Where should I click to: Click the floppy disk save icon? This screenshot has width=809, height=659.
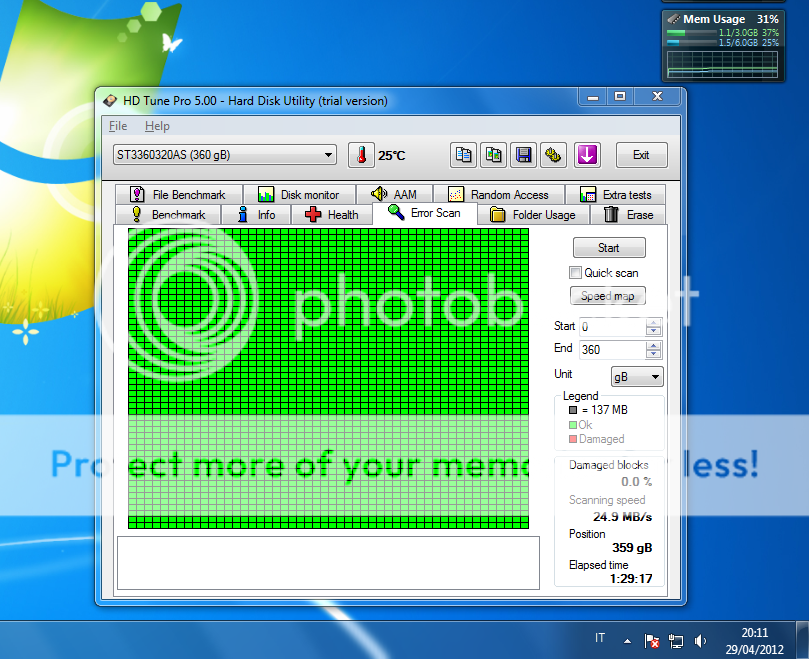pos(522,155)
